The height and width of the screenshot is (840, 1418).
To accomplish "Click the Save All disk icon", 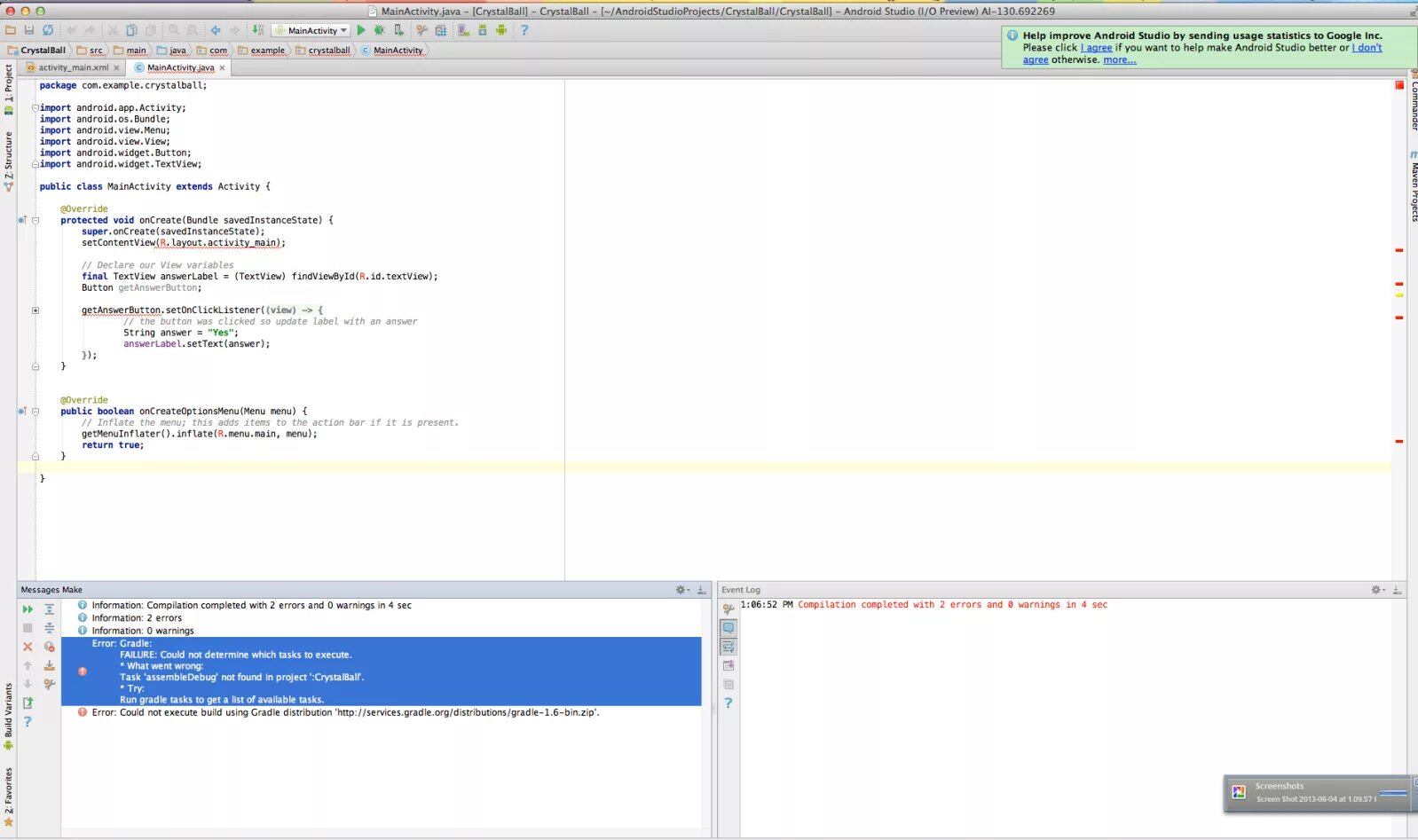I will click(x=29, y=30).
